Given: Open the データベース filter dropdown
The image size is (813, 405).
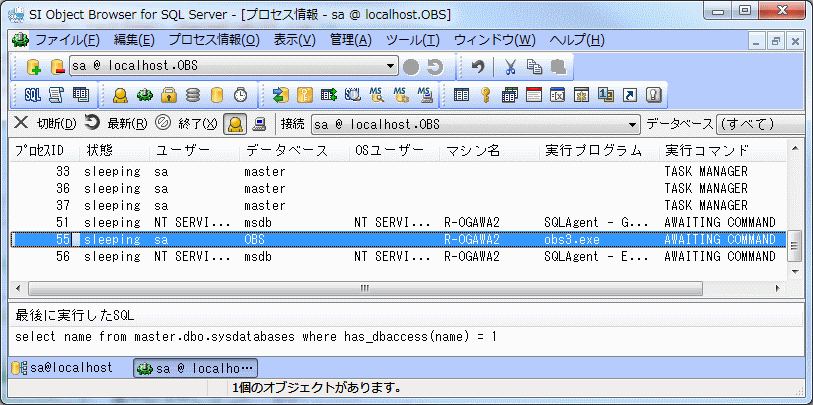Looking at the screenshot, I should [x=758, y=125].
